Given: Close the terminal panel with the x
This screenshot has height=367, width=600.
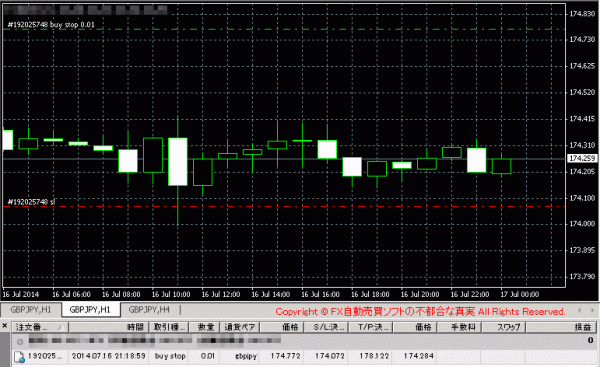Looking at the screenshot, I should point(5,326).
